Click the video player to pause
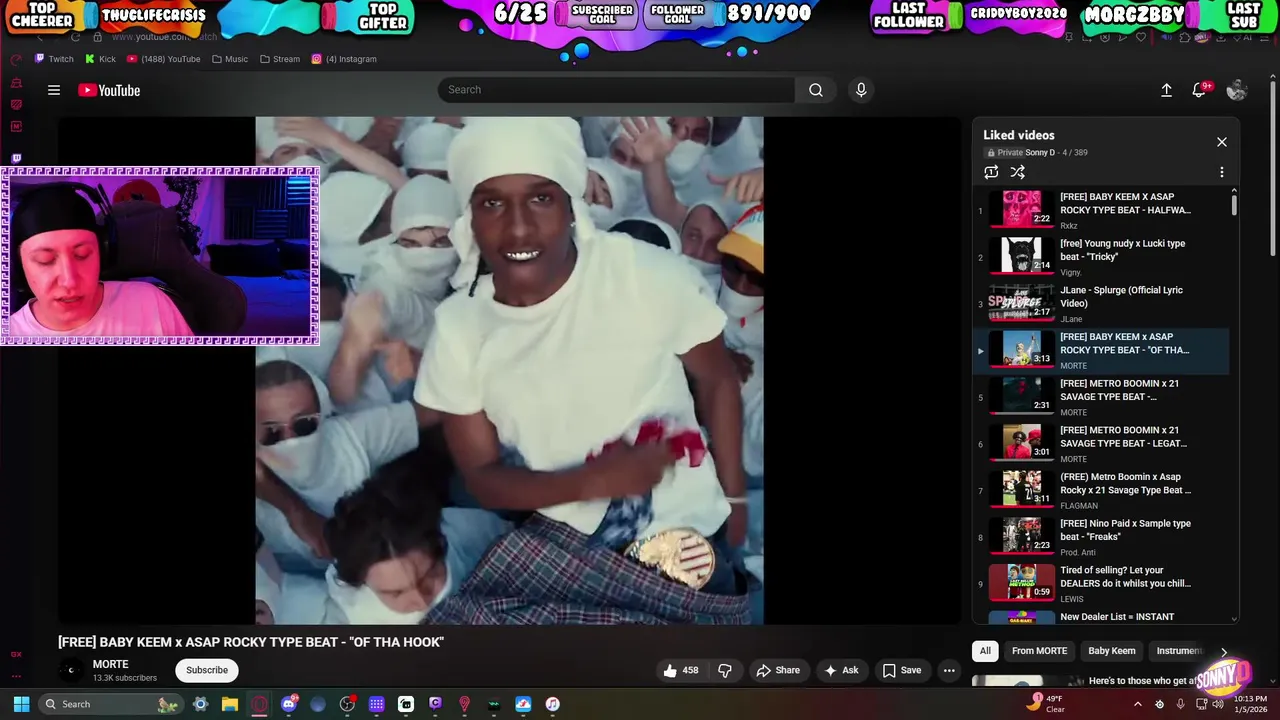 pos(509,370)
